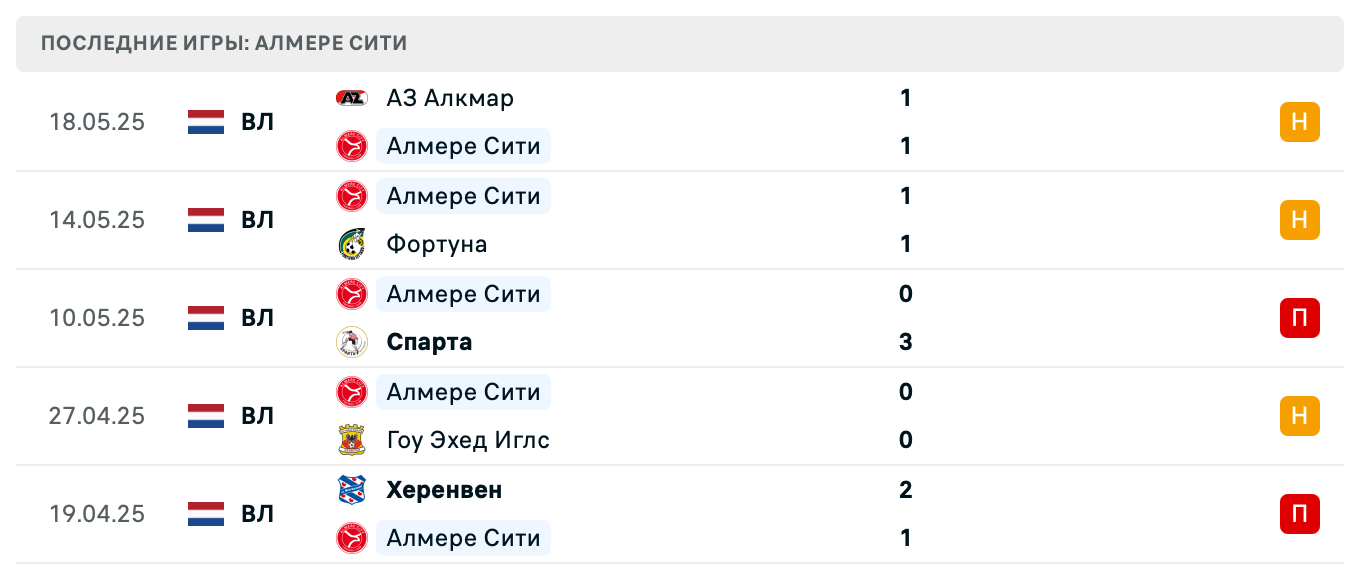The image size is (1360, 578).
Task: Click Almere City logo in 19.04.25 match
Action: point(352,538)
